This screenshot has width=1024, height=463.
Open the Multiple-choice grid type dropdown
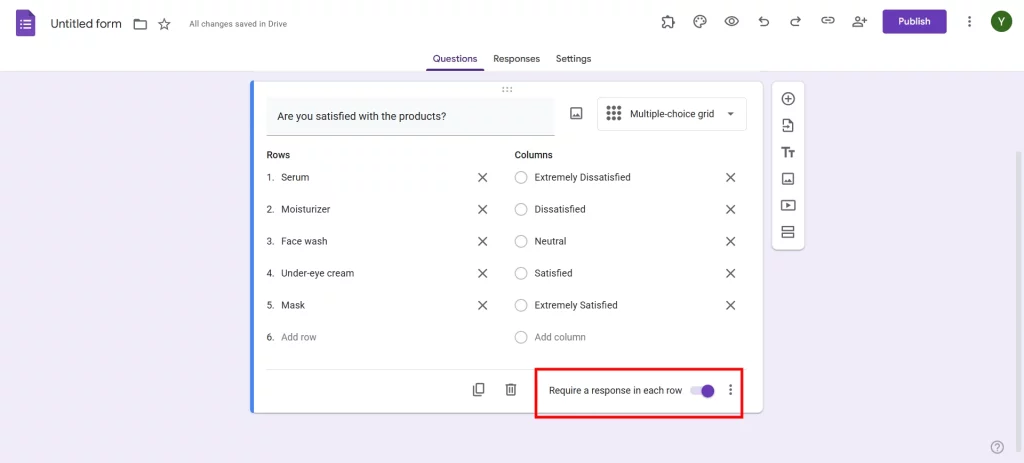[671, 114]
